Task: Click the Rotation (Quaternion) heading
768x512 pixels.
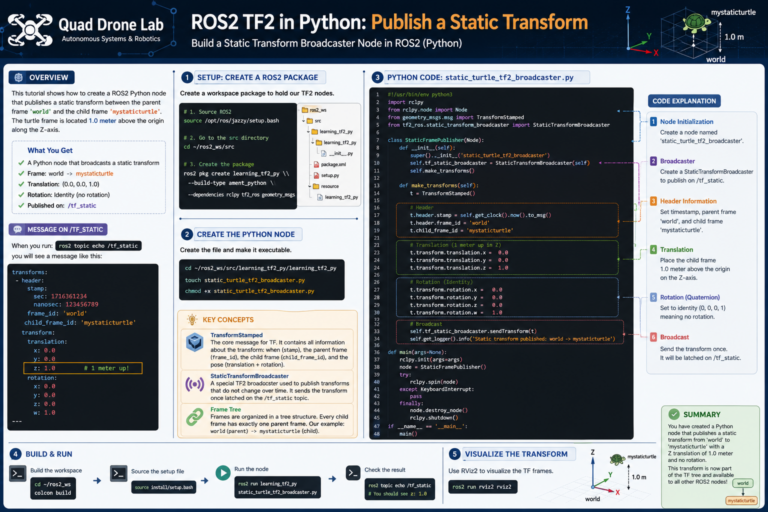Action: coord(690,297)
